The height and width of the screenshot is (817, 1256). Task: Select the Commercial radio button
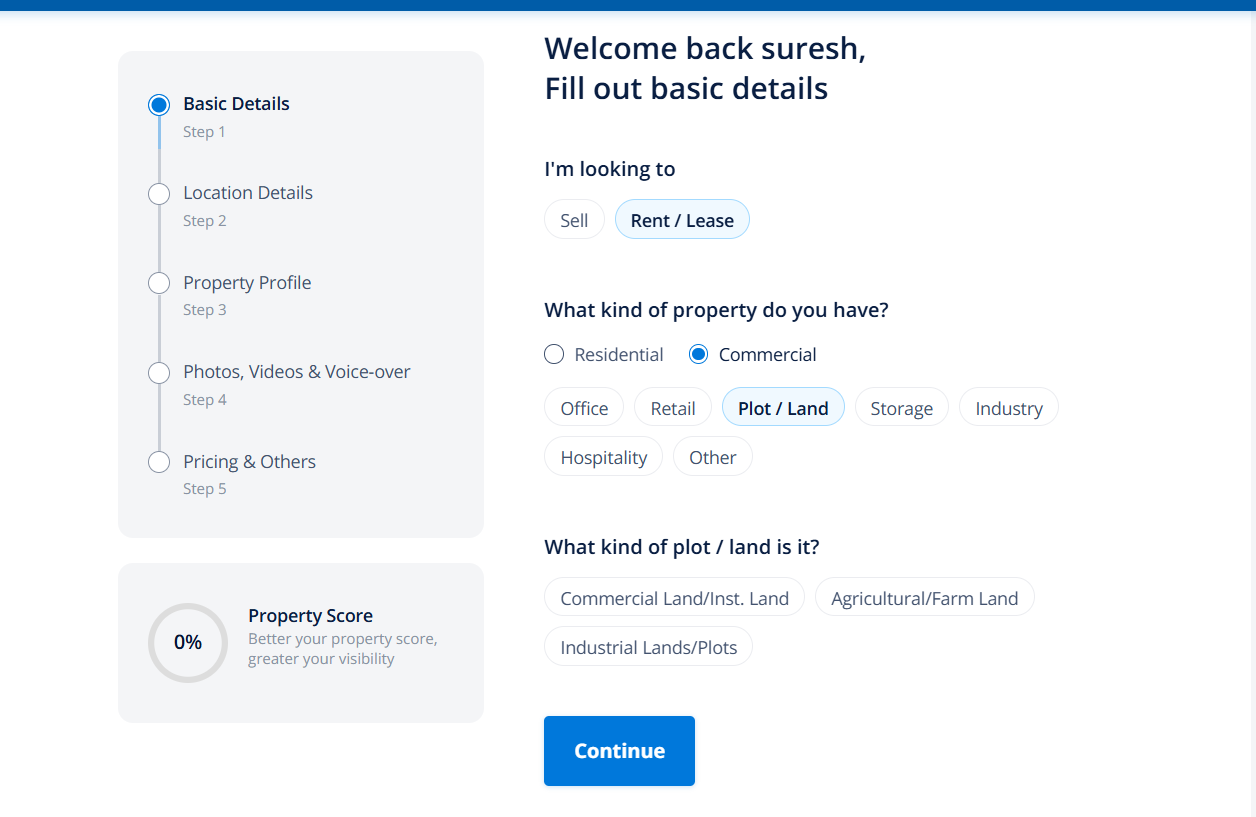click(699, 354)
